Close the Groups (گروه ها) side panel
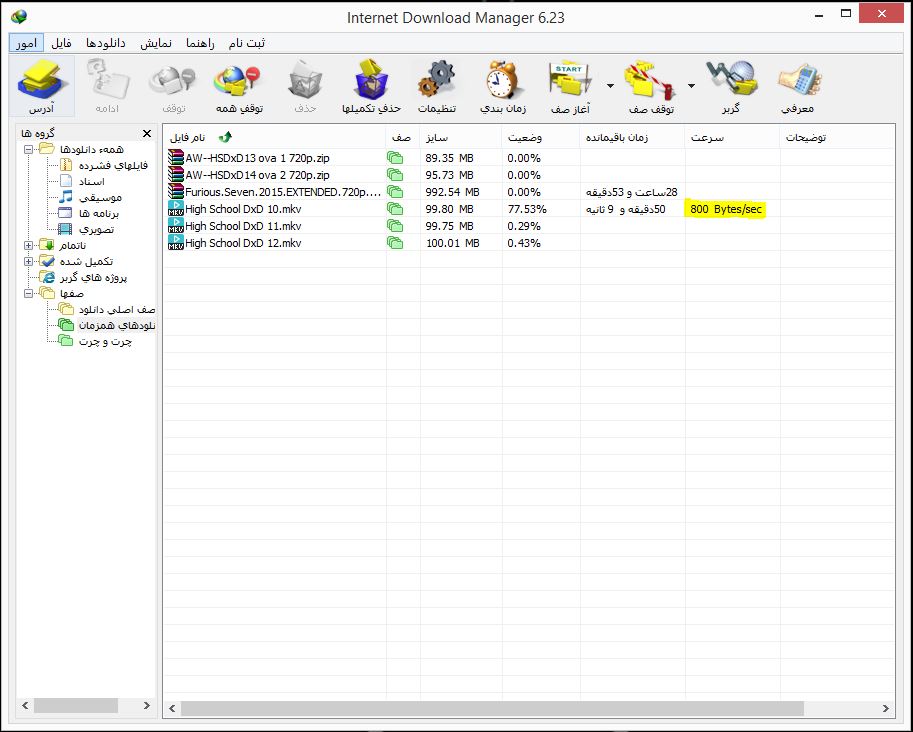This screenshot has width=913, height=732. [x=147, y=133]
